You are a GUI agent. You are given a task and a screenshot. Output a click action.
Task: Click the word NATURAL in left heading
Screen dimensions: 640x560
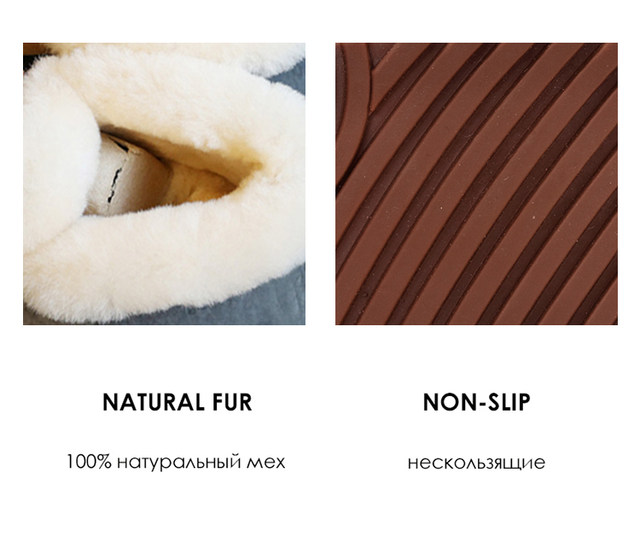[153, 402]
